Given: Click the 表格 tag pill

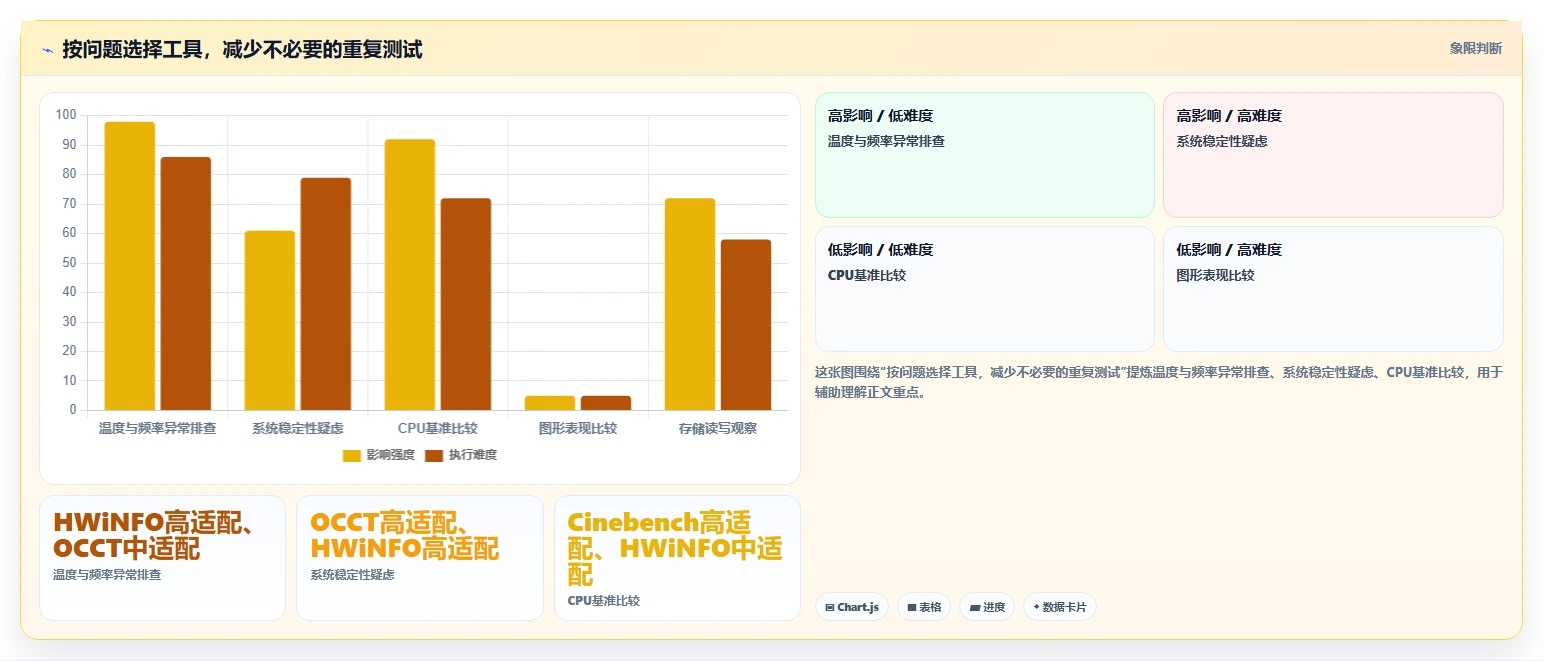Looking at the screenshot, I should pos(923,607).
